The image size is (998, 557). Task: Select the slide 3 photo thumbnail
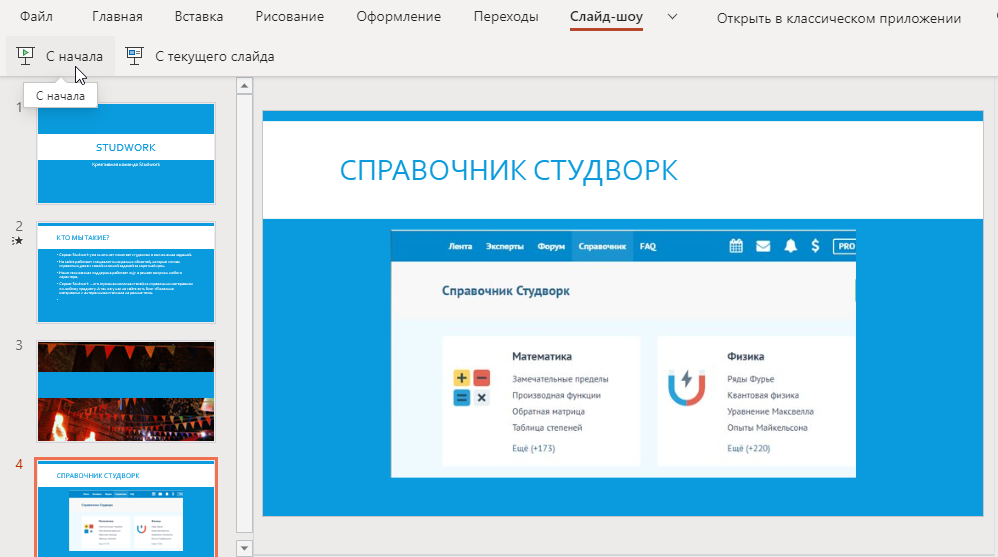[x=126, y=391]
